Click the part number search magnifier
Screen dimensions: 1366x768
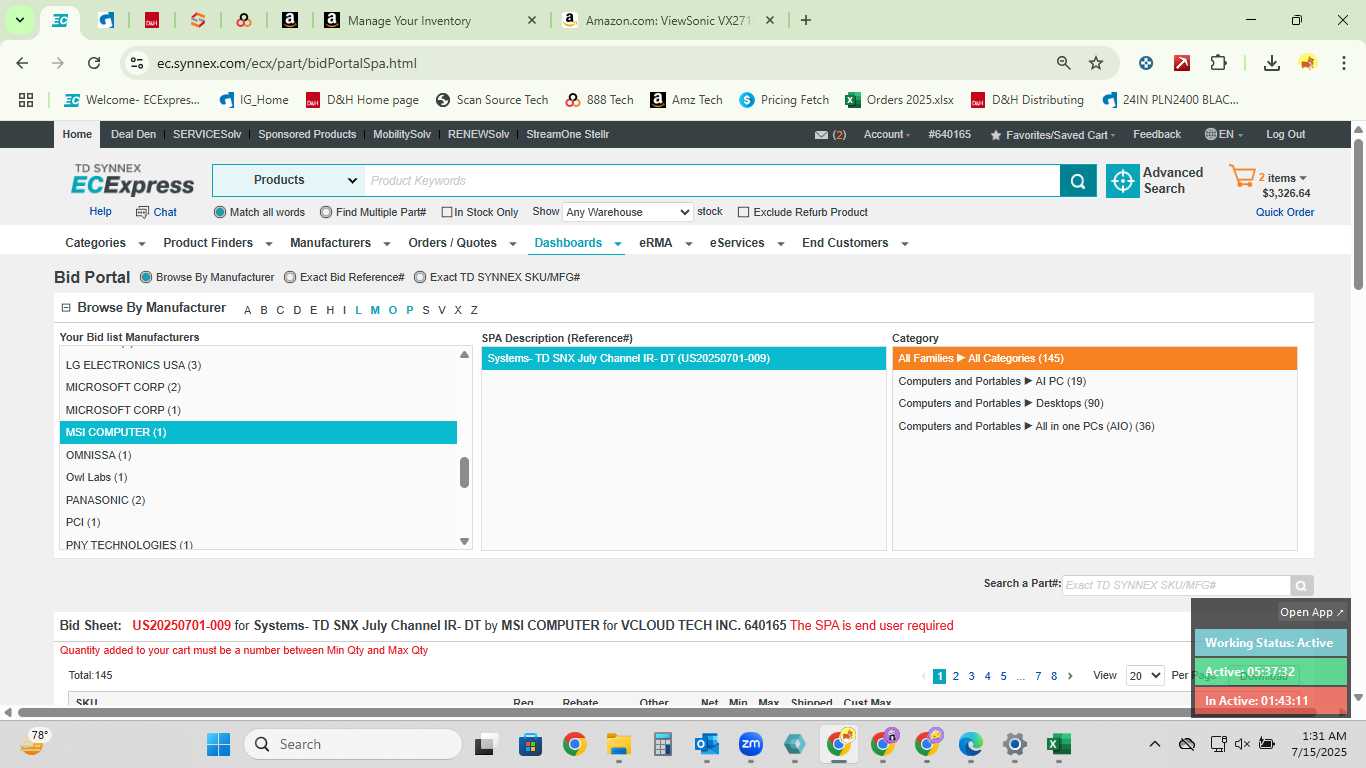[1301, 586]
